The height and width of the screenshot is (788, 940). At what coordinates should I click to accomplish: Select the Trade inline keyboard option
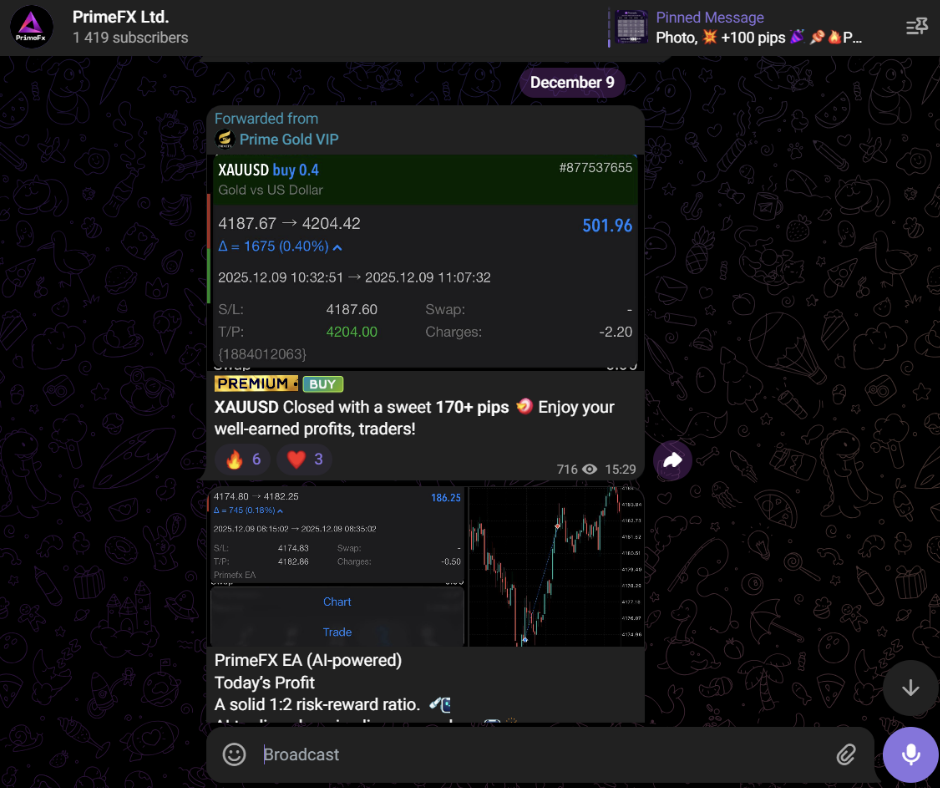(x=337, y=632)
